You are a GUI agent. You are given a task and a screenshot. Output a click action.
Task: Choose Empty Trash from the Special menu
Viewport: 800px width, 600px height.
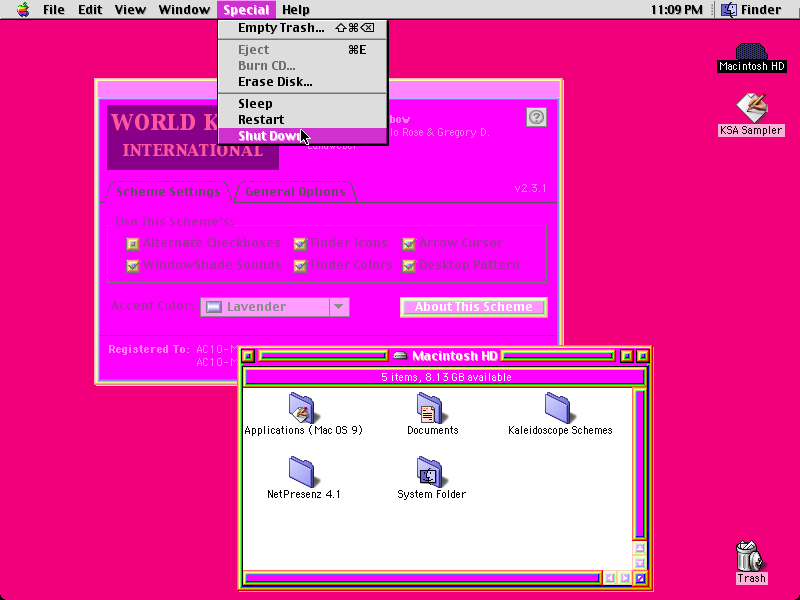(x=303, y=28)
